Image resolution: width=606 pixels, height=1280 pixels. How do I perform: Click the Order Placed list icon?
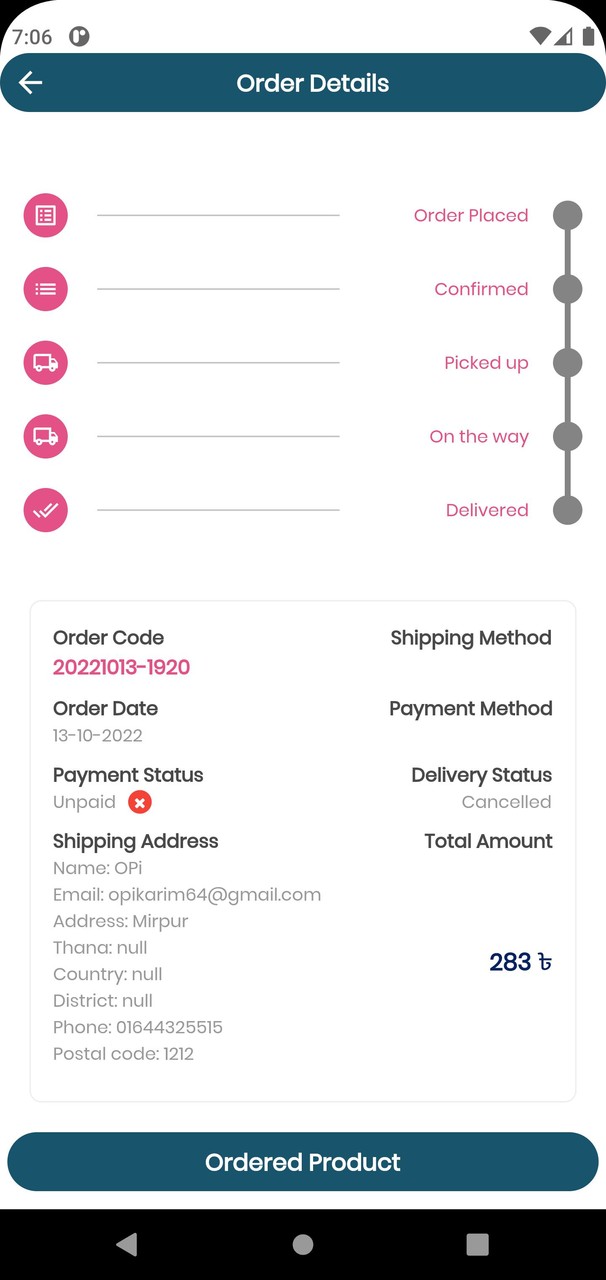coord(45,215)
